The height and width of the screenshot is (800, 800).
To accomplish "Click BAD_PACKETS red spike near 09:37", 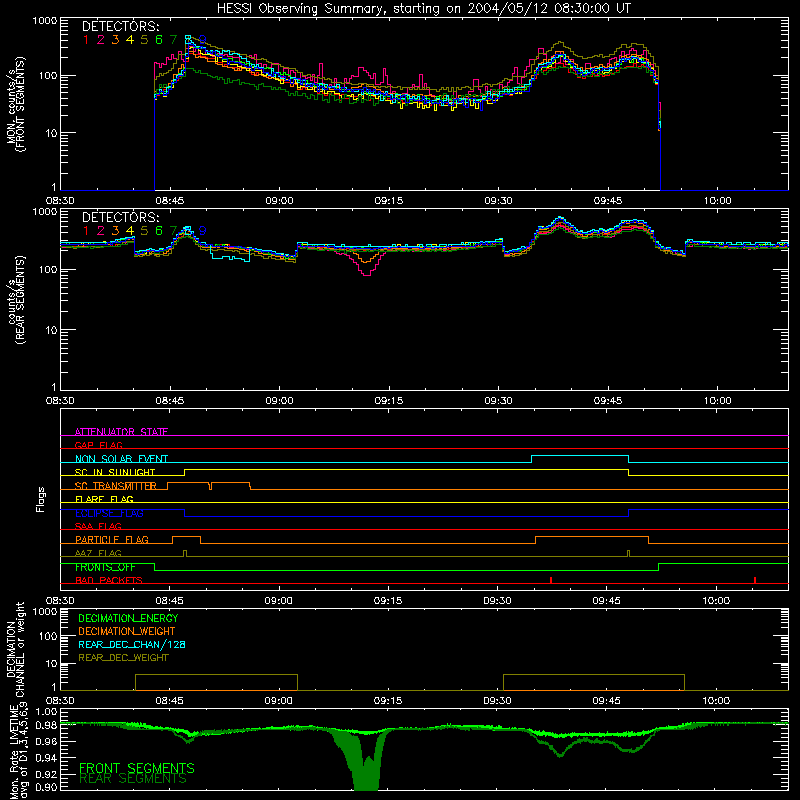I will click(x=551, y=580).
